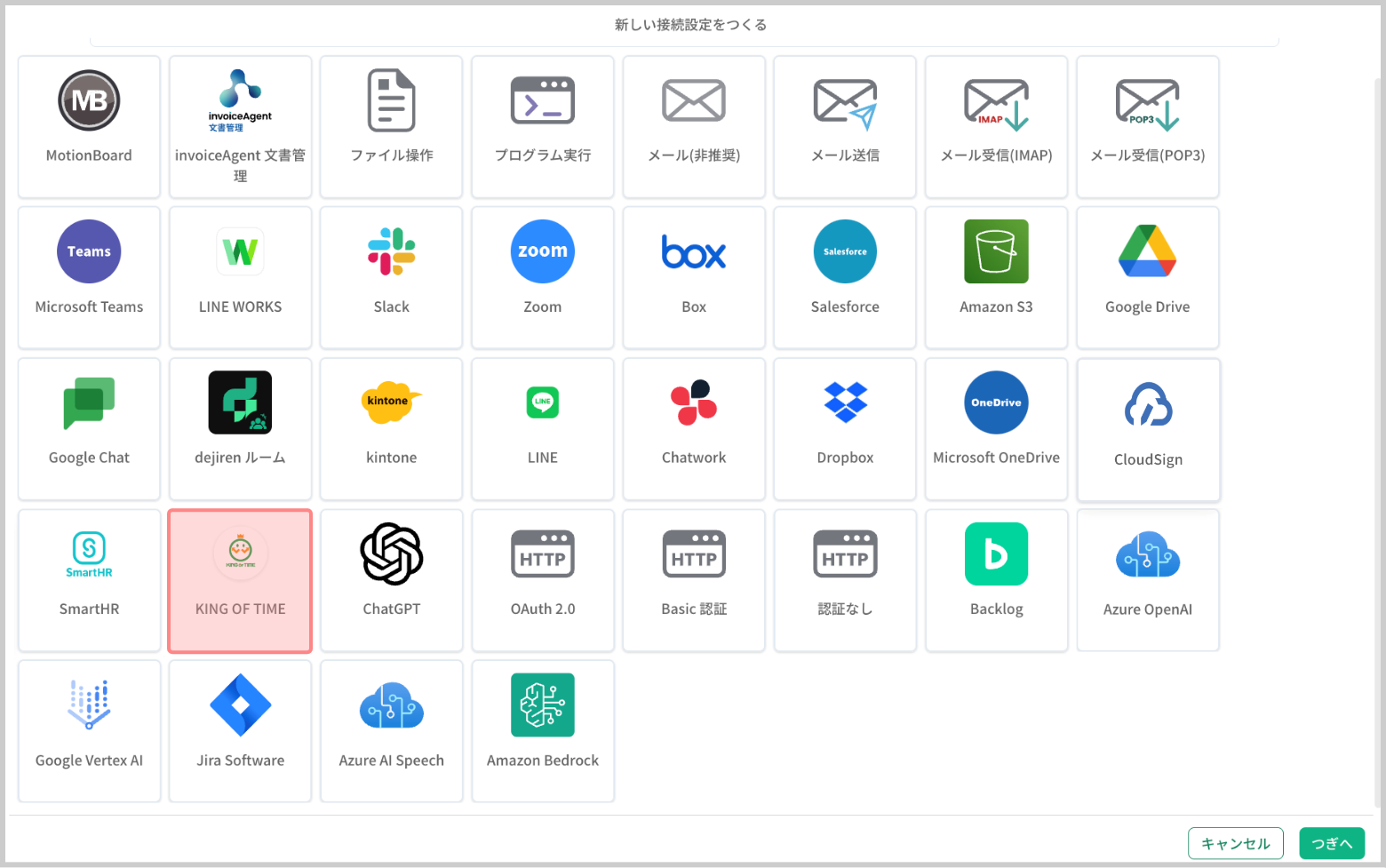Select the Jira Software icon

[x=240, y=705]
